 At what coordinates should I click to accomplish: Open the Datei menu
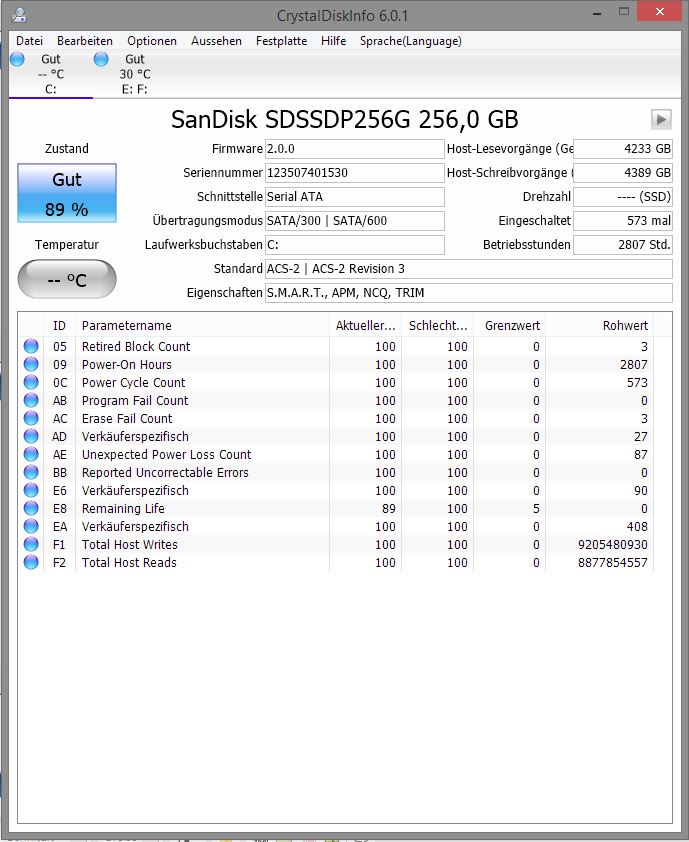pos(30,41)
